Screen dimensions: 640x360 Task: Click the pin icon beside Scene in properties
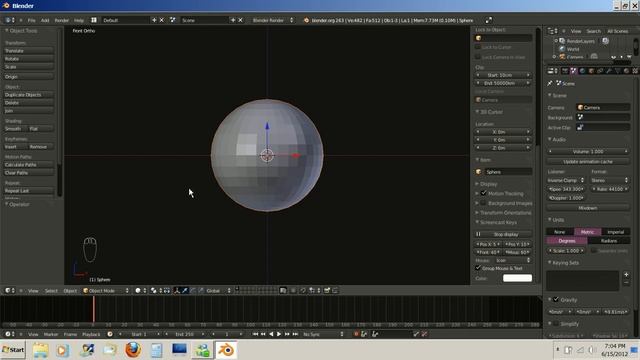click(x=550, y=83)
